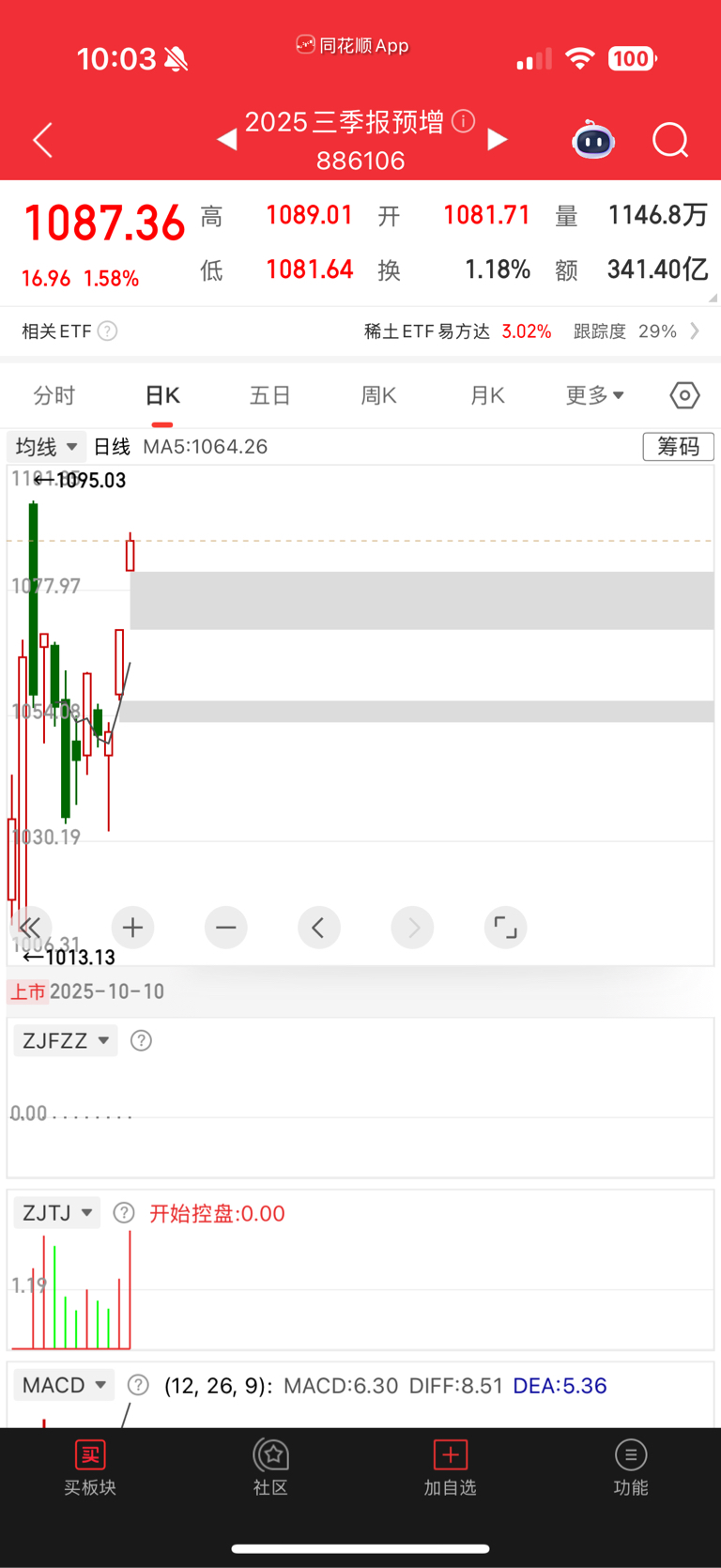Jump to earliest data double-arrow icon
This screenshot has height=1568, width=721.
pos(29,928)
